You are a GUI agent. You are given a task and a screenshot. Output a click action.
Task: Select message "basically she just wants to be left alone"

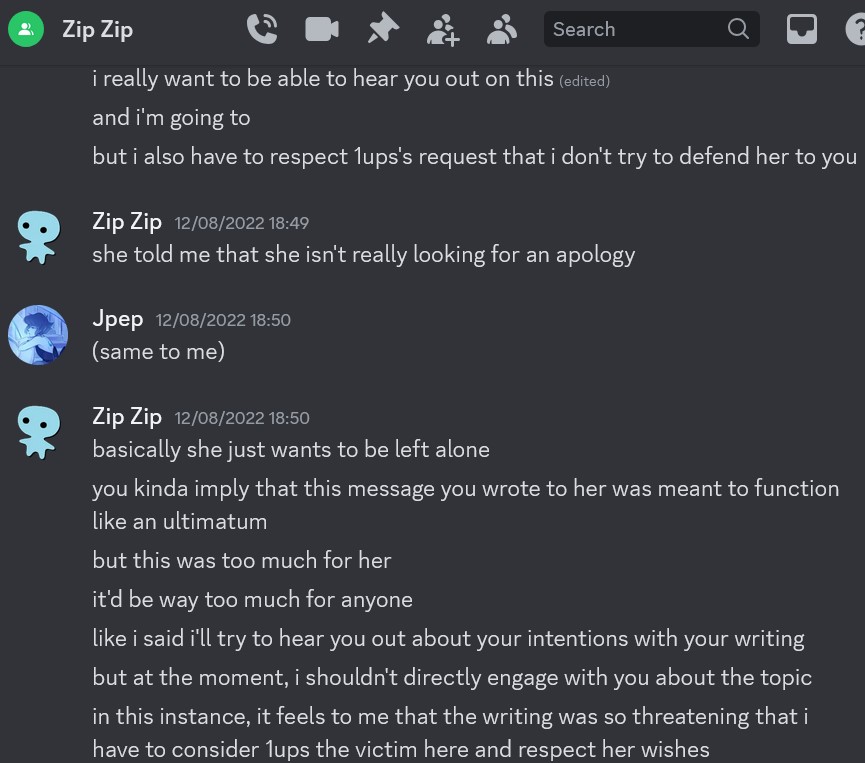pos(291,449)
